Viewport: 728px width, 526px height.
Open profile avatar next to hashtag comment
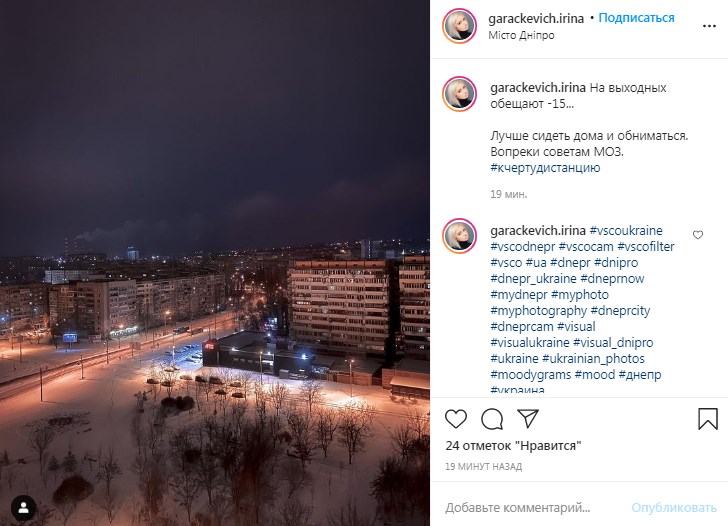pyautogui.click(x=460, y=236)
